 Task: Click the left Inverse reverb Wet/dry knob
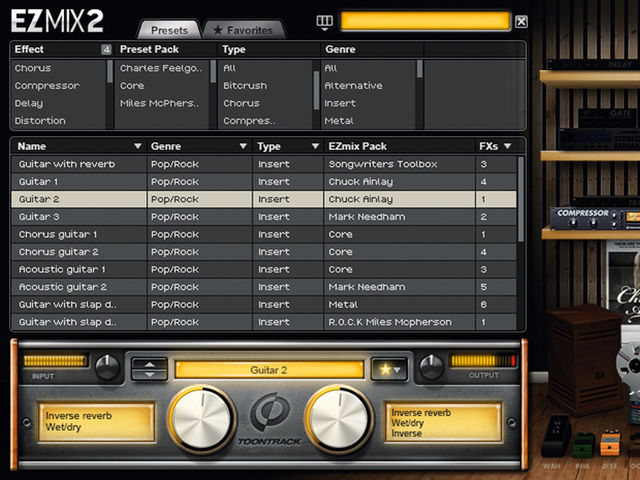tap(202, 419)
